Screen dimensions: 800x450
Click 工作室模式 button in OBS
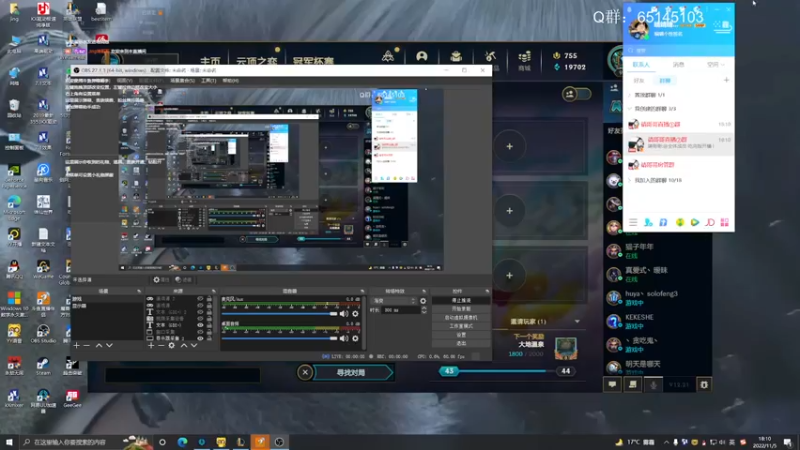461,326
